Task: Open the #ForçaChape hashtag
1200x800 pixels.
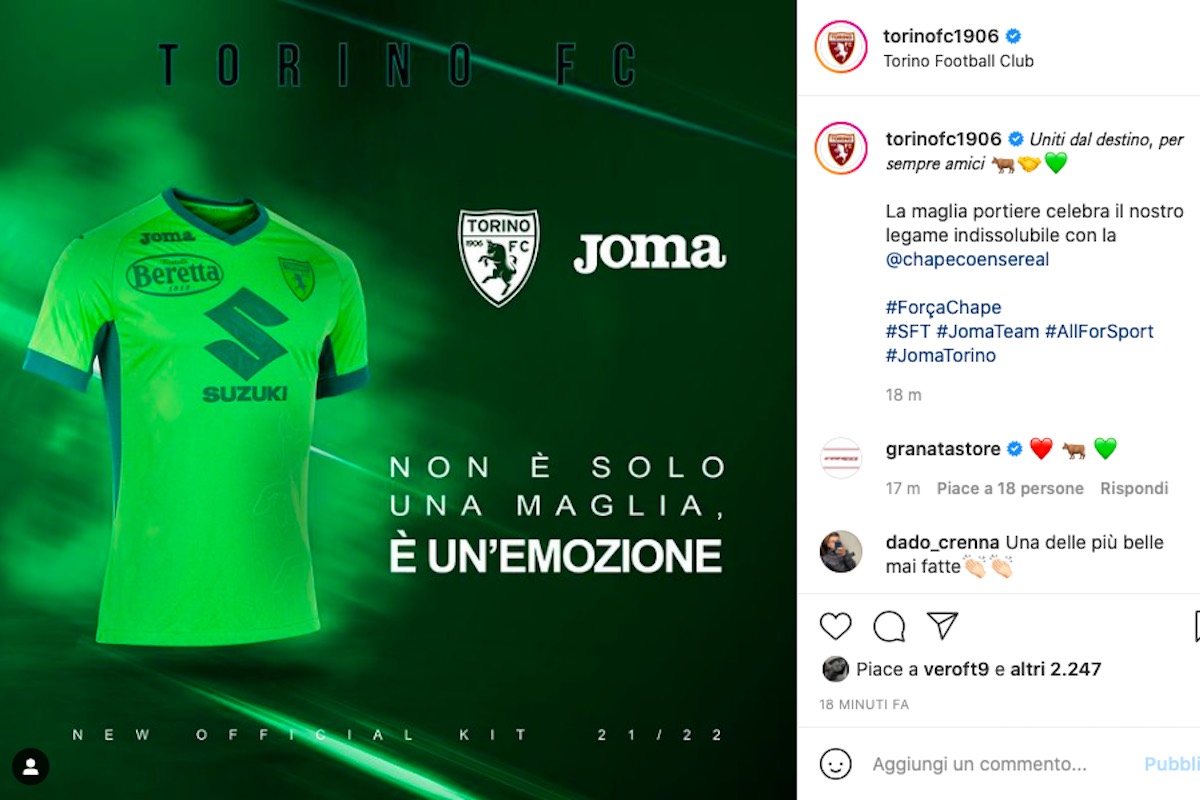Action: click(943, 307)
